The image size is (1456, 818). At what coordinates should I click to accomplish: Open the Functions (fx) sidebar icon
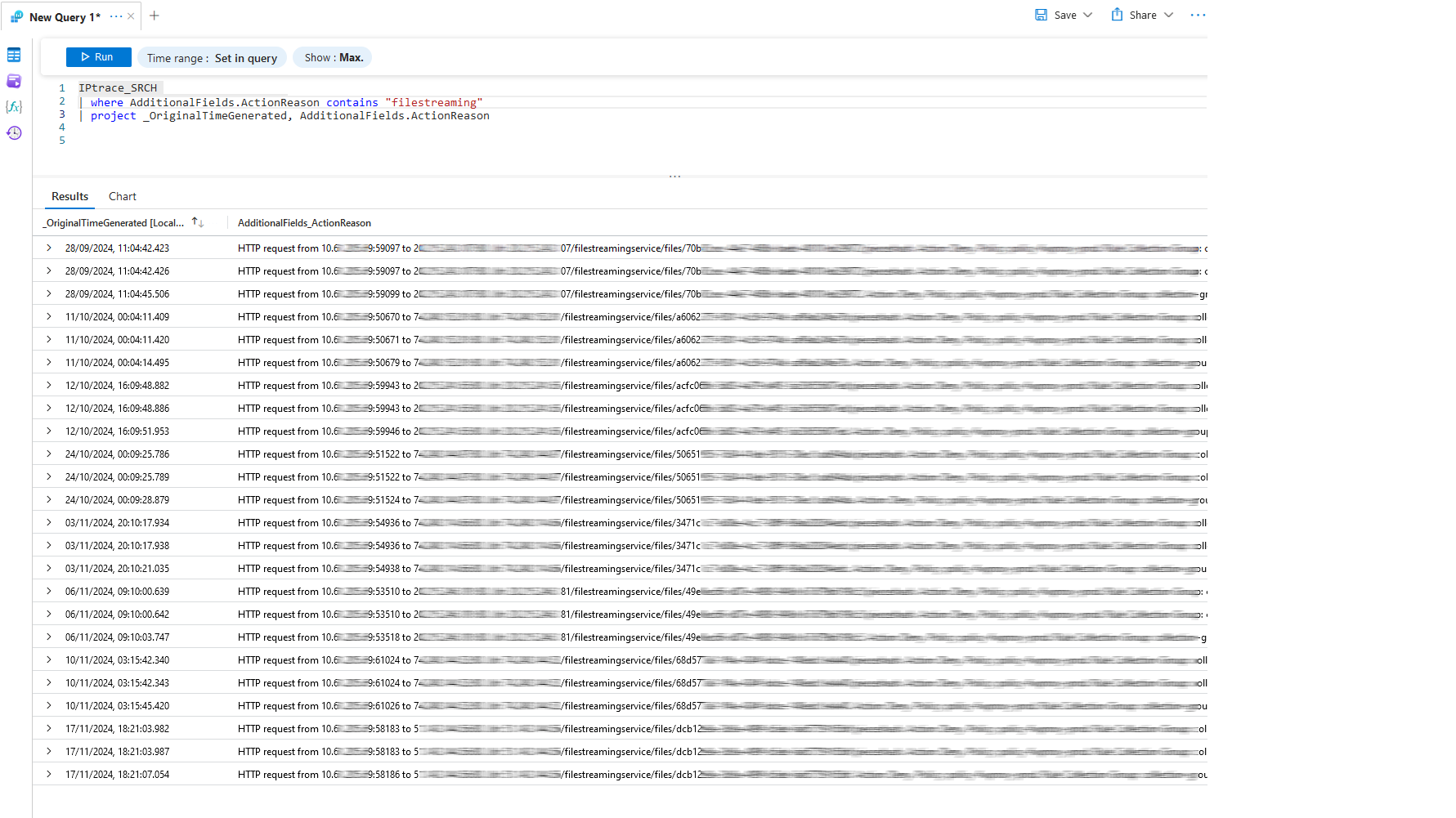click(x=14, y=107)
